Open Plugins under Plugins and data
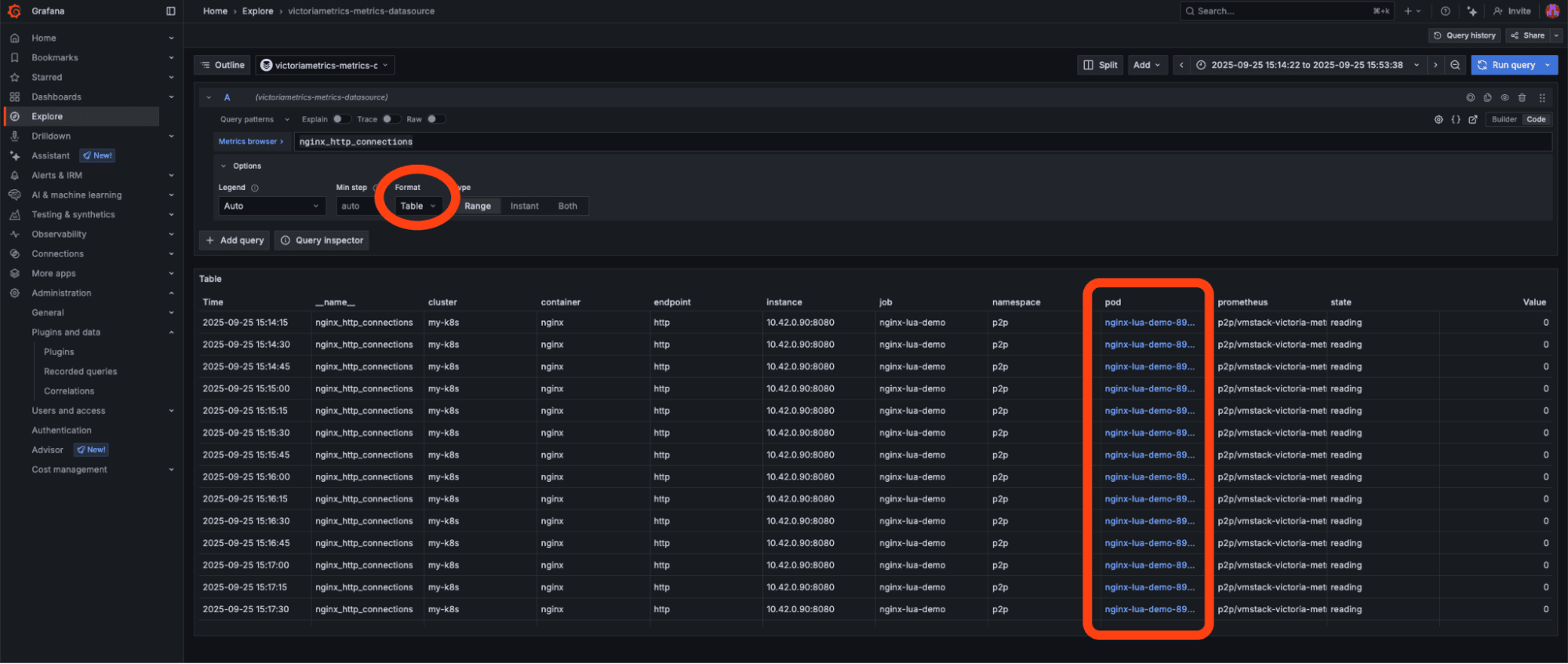 59,352
